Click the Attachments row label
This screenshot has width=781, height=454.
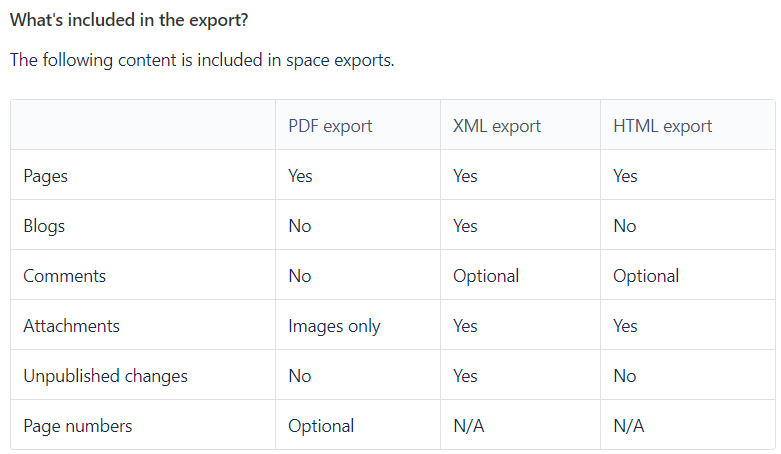click(x=71, y=326)
